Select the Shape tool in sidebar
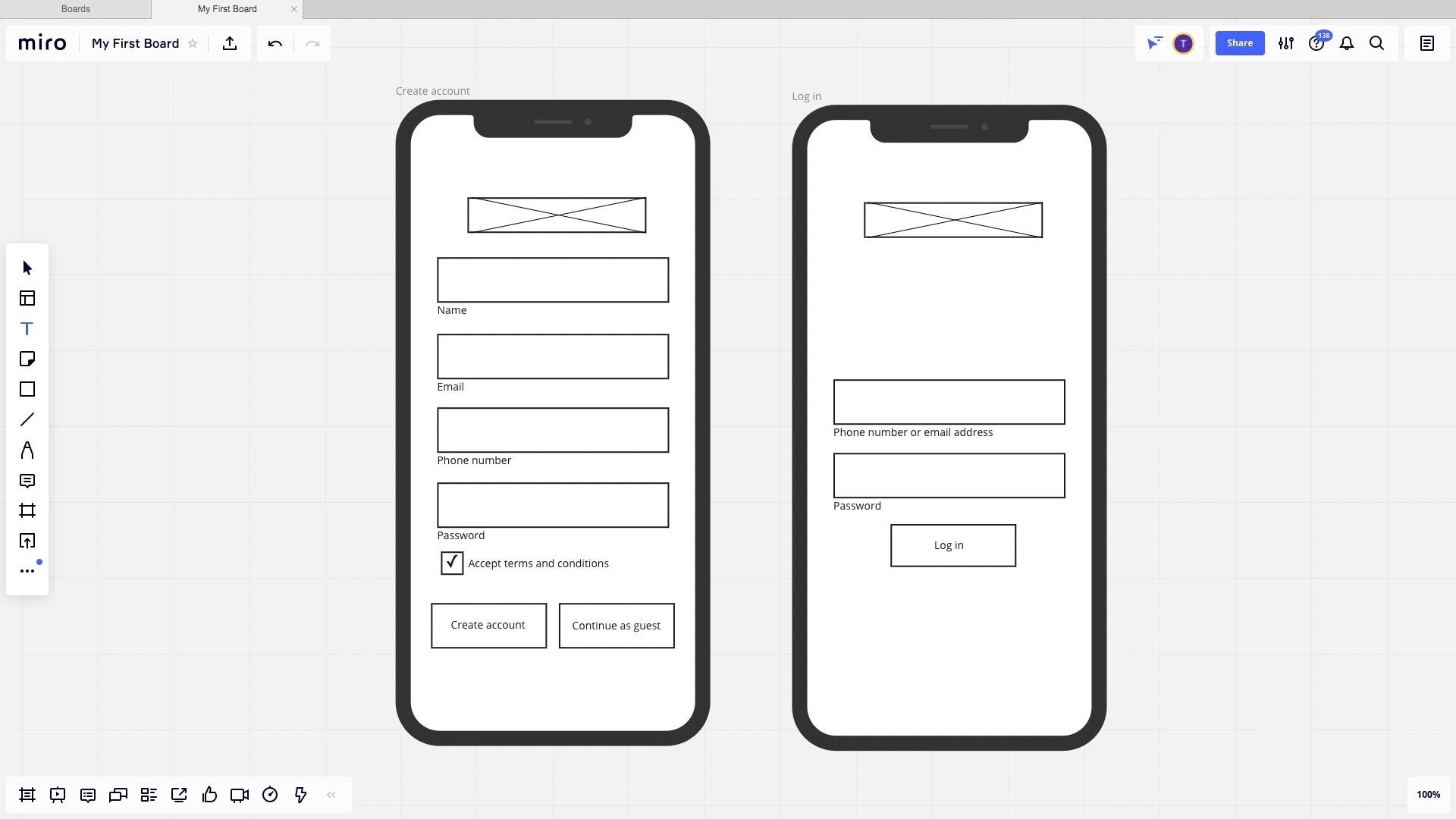 pyautogui.click(x=27, y=389)
